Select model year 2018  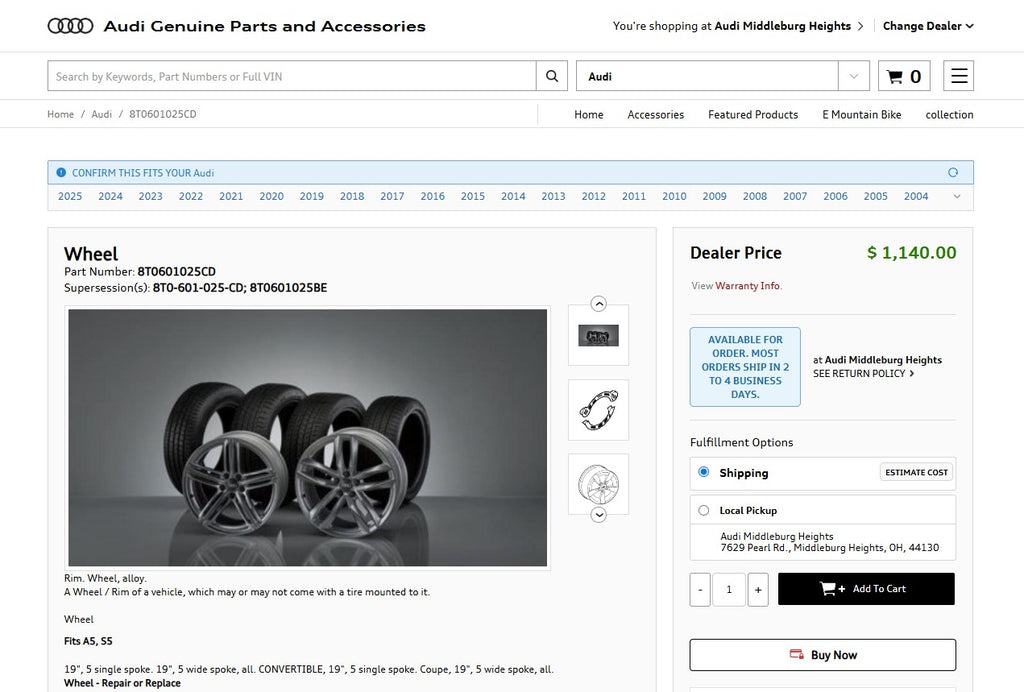click(352, 197)
